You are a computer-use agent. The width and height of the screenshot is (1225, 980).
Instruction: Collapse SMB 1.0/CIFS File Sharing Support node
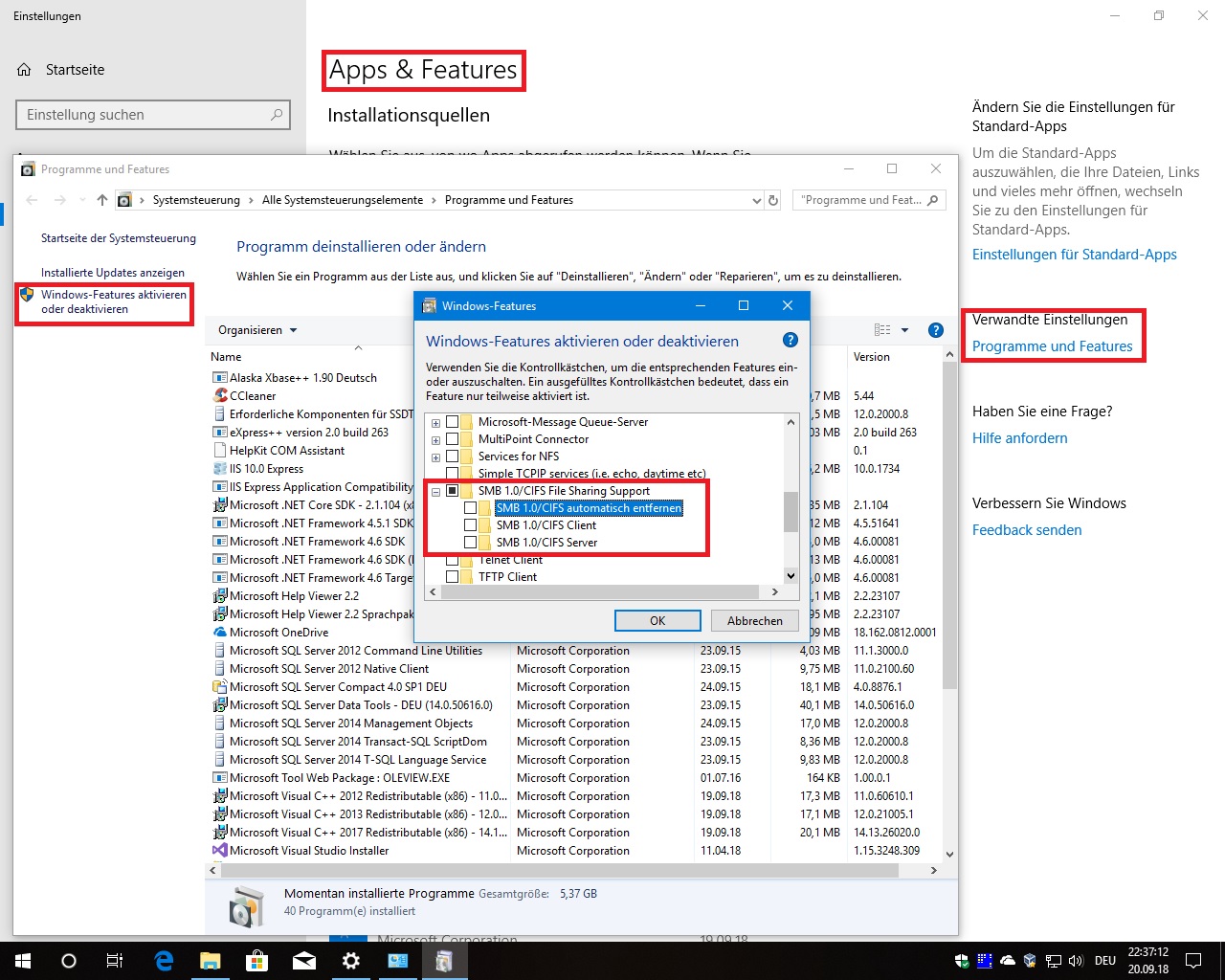click(x=436, y=492)
